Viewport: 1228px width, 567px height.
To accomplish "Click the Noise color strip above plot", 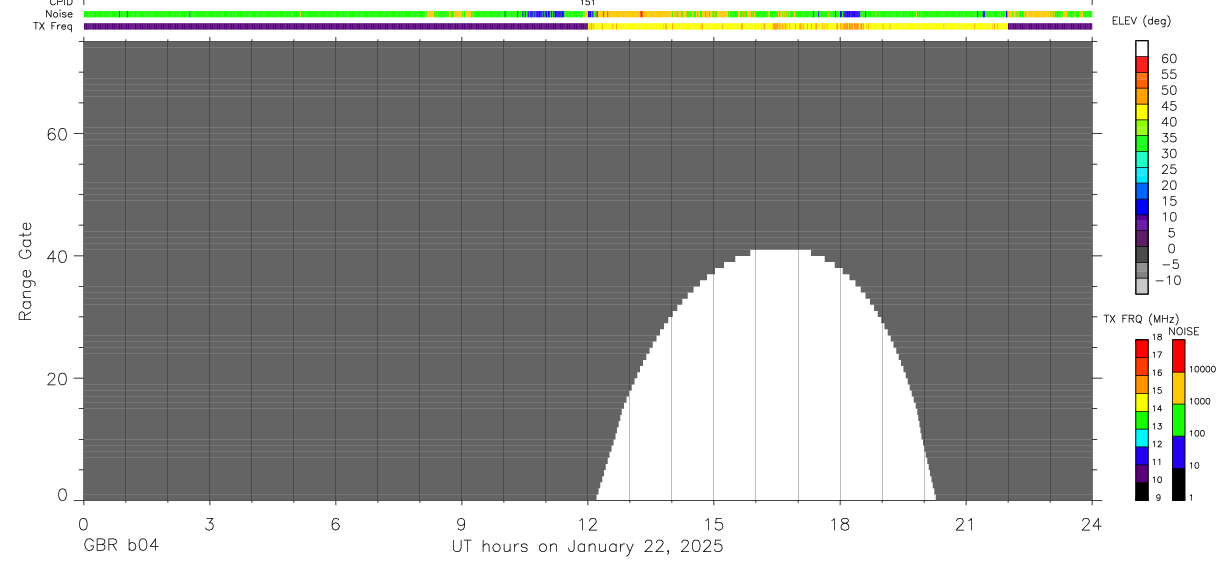I will coord(588,14).
